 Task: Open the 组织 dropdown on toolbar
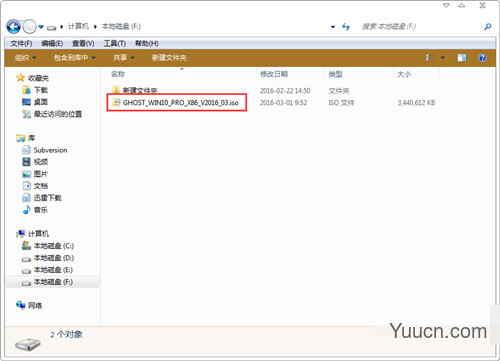click(25, 58)
